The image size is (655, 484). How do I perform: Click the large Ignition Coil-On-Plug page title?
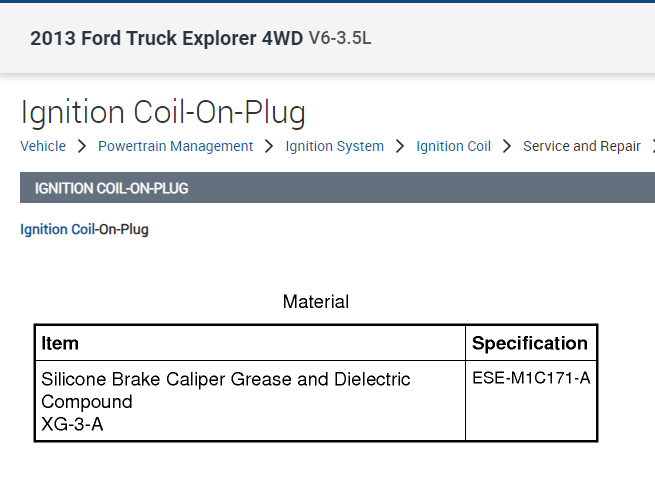[163, 112]
